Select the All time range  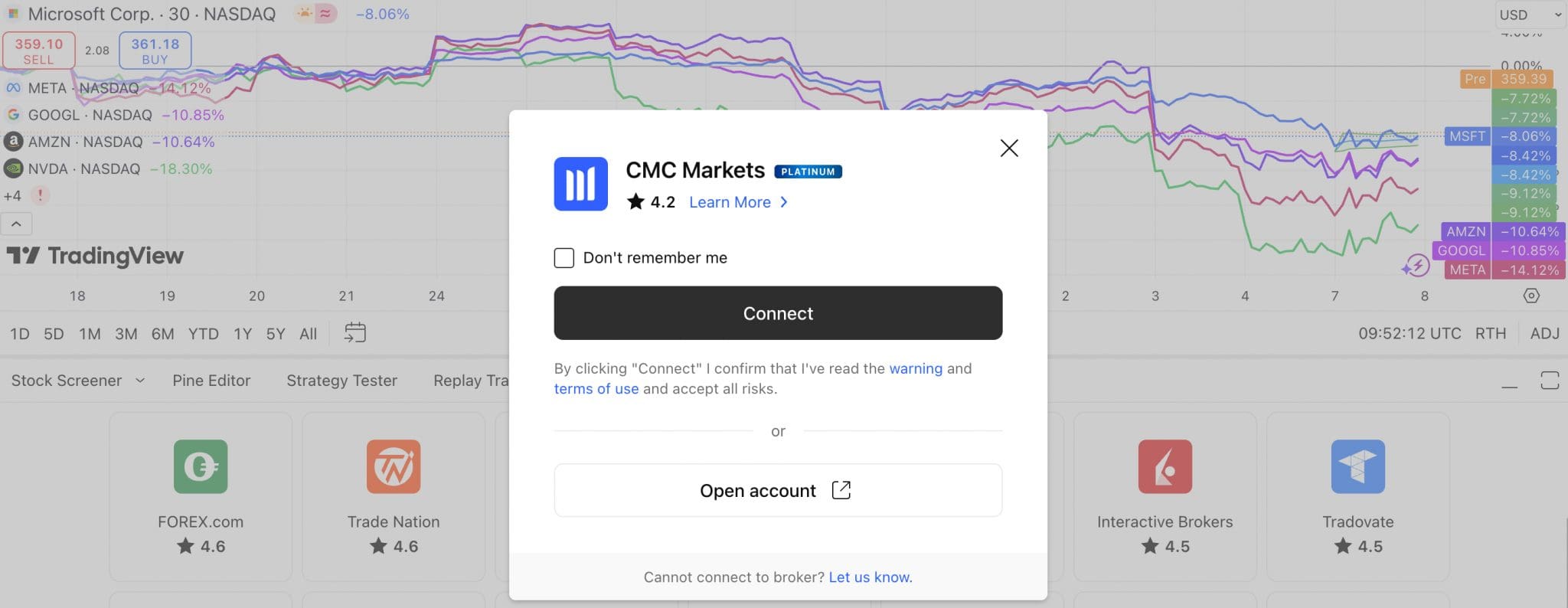pos(309,334)
